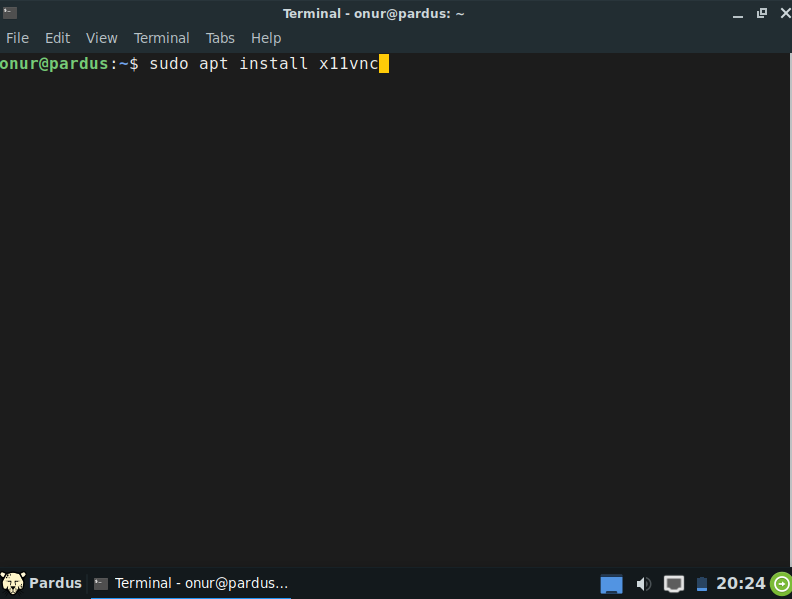Restore the Terminal window size

760,13
